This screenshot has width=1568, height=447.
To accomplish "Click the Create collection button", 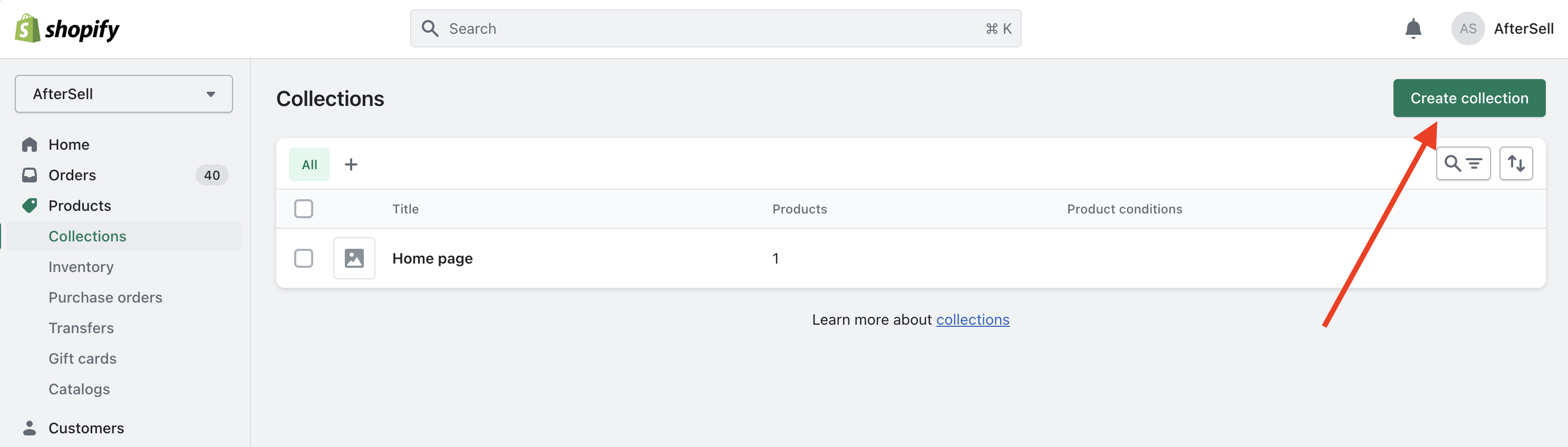I will point(1469,98).
